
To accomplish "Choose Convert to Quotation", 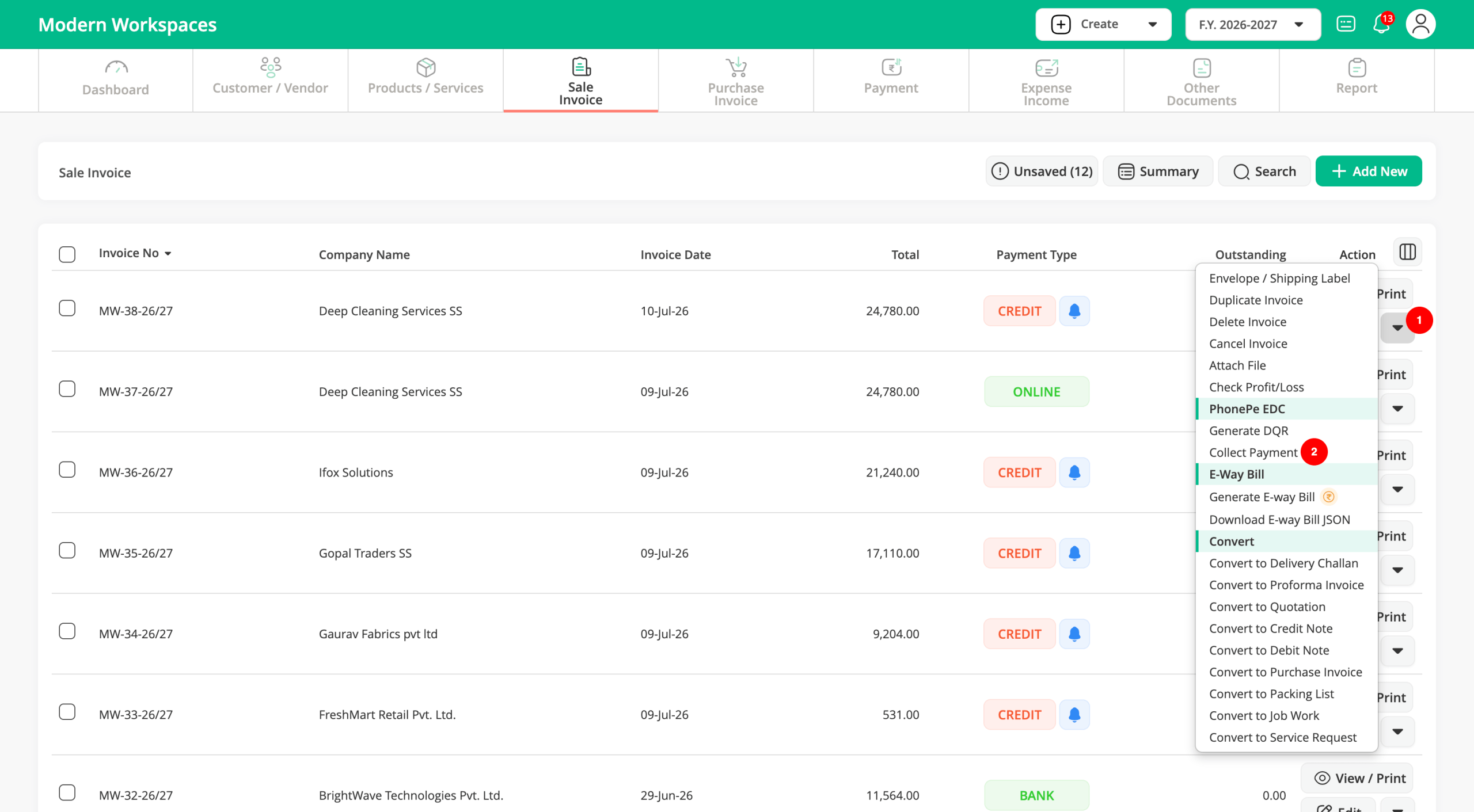I will [x=1286, y=607].
